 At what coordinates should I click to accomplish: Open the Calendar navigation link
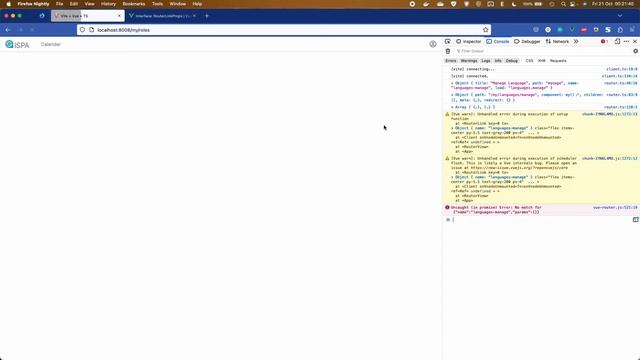tap(51, 44)
